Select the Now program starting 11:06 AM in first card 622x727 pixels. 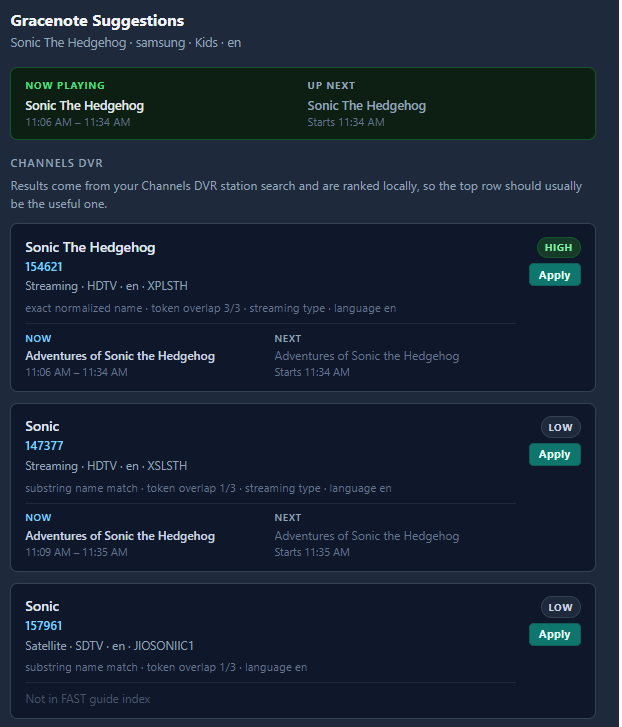point(120,356)
